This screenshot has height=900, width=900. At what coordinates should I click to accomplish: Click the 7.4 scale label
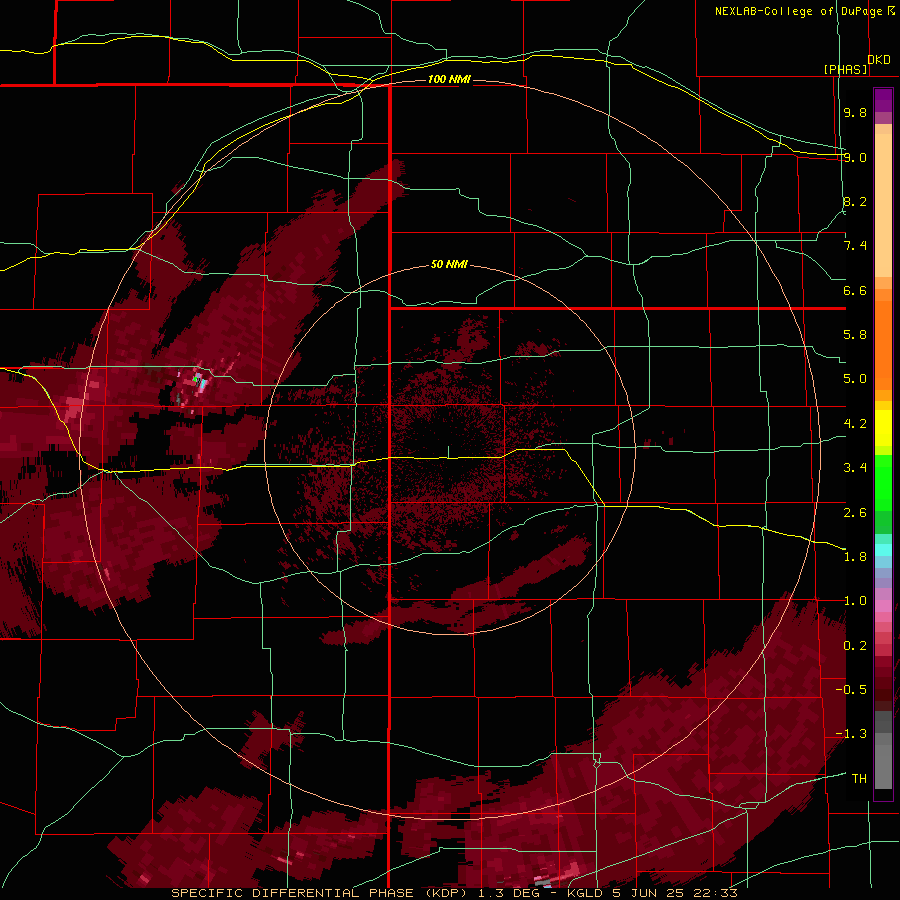(855, 246)
